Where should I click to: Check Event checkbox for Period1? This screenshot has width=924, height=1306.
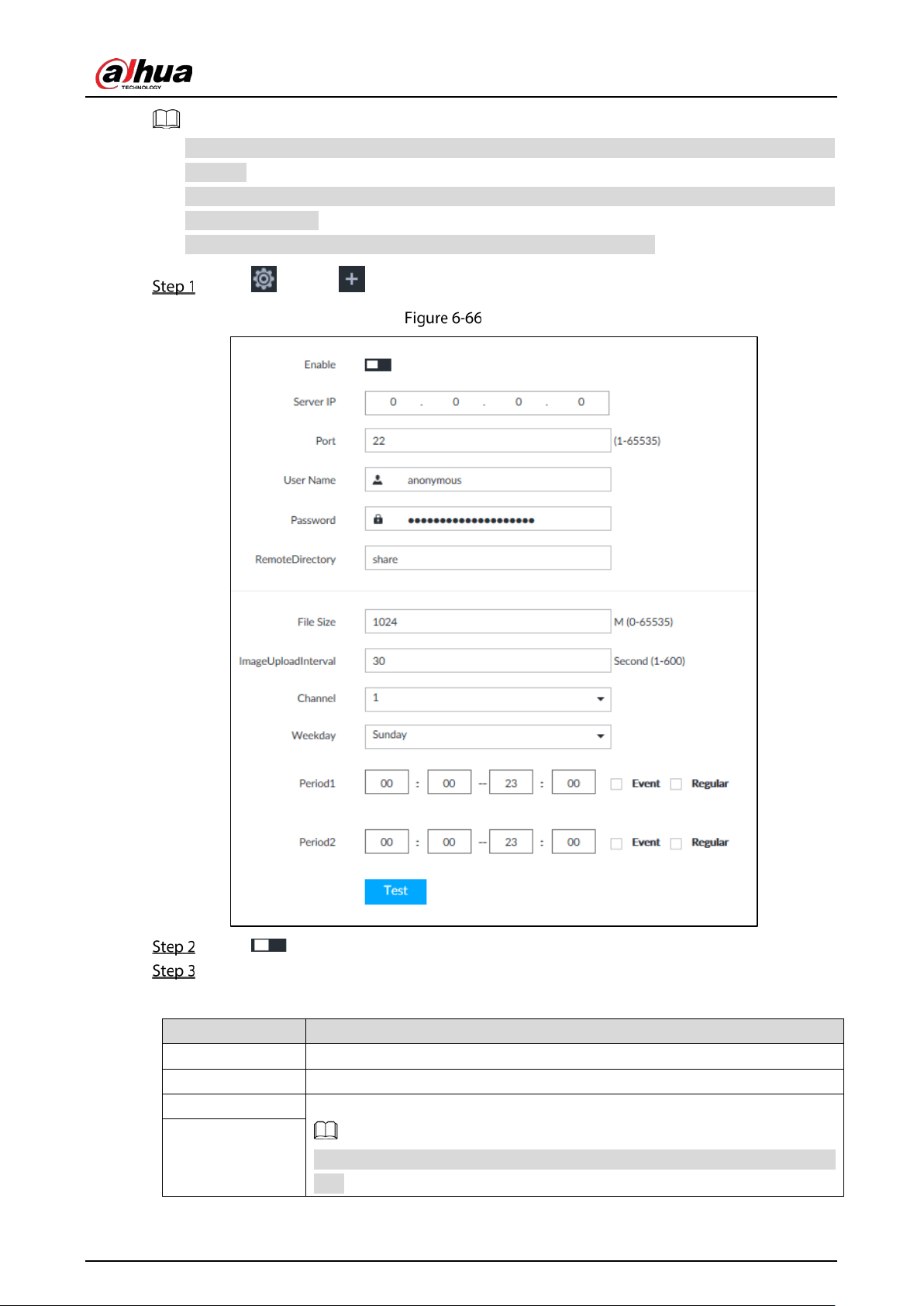616,784
